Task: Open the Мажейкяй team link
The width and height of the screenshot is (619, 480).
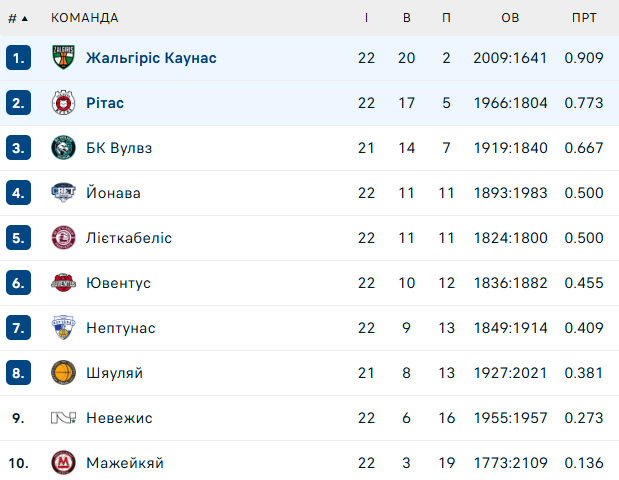Action: [124, 463]
